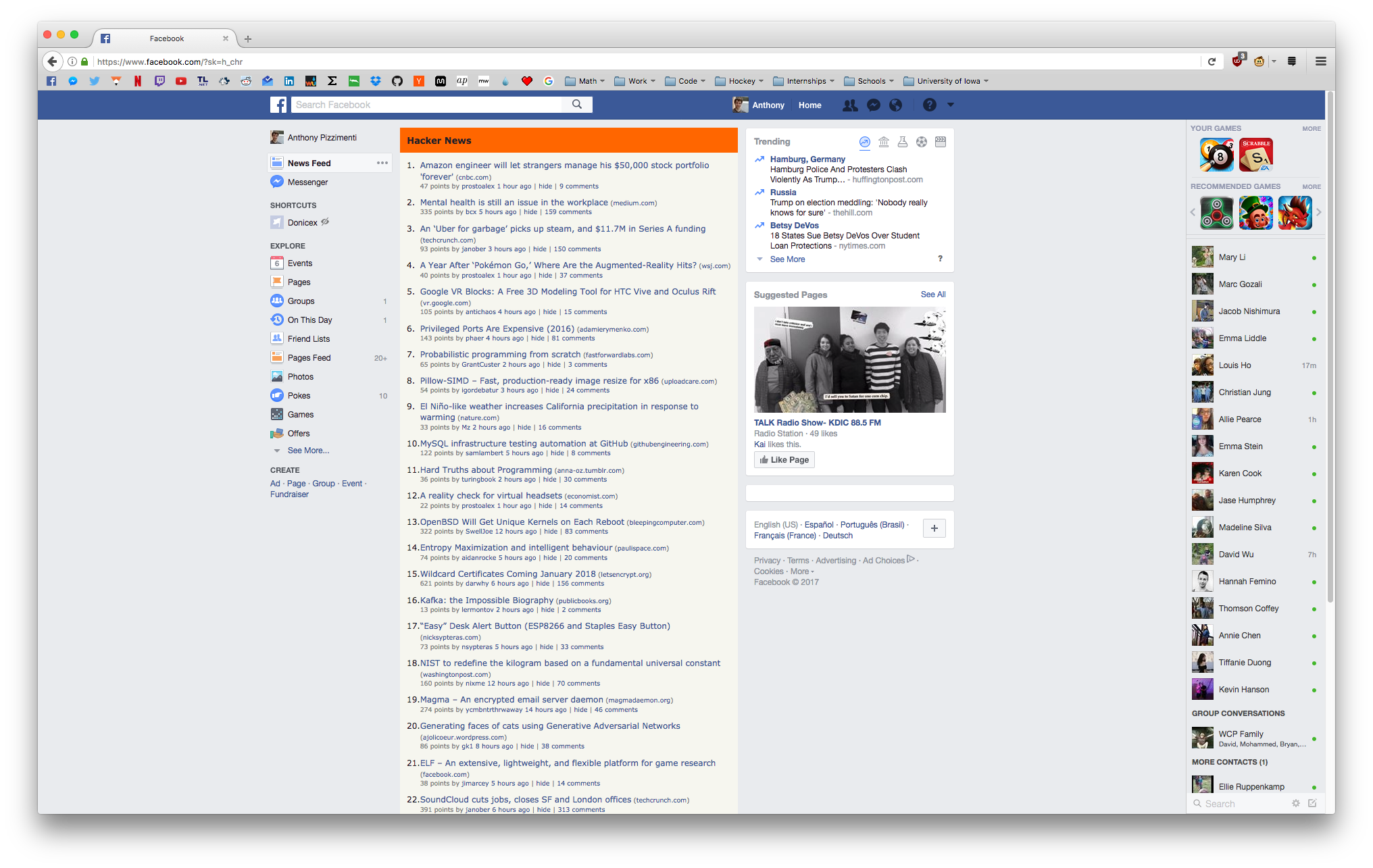Screen dimensions: 1373x868
Task: Expand See More trending topics
Action: click(787, 259)
